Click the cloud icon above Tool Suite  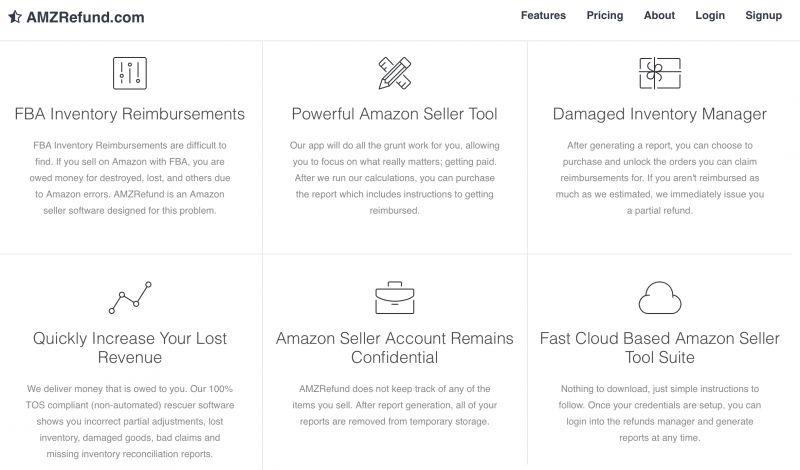pyautogui.click(x=660, y=298)
